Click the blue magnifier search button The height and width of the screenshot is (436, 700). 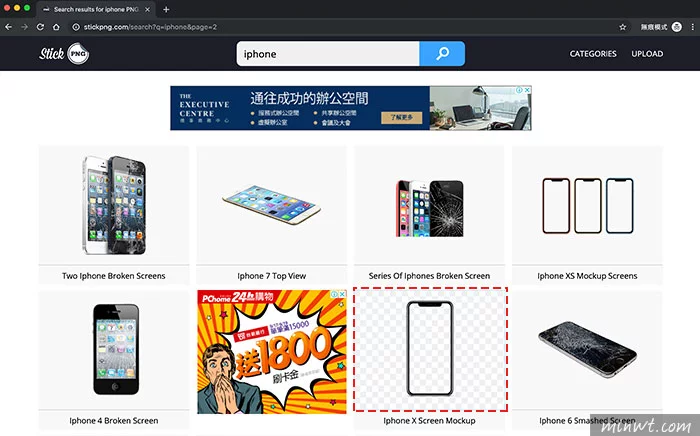pyautogui.click(x=442, y=54)
